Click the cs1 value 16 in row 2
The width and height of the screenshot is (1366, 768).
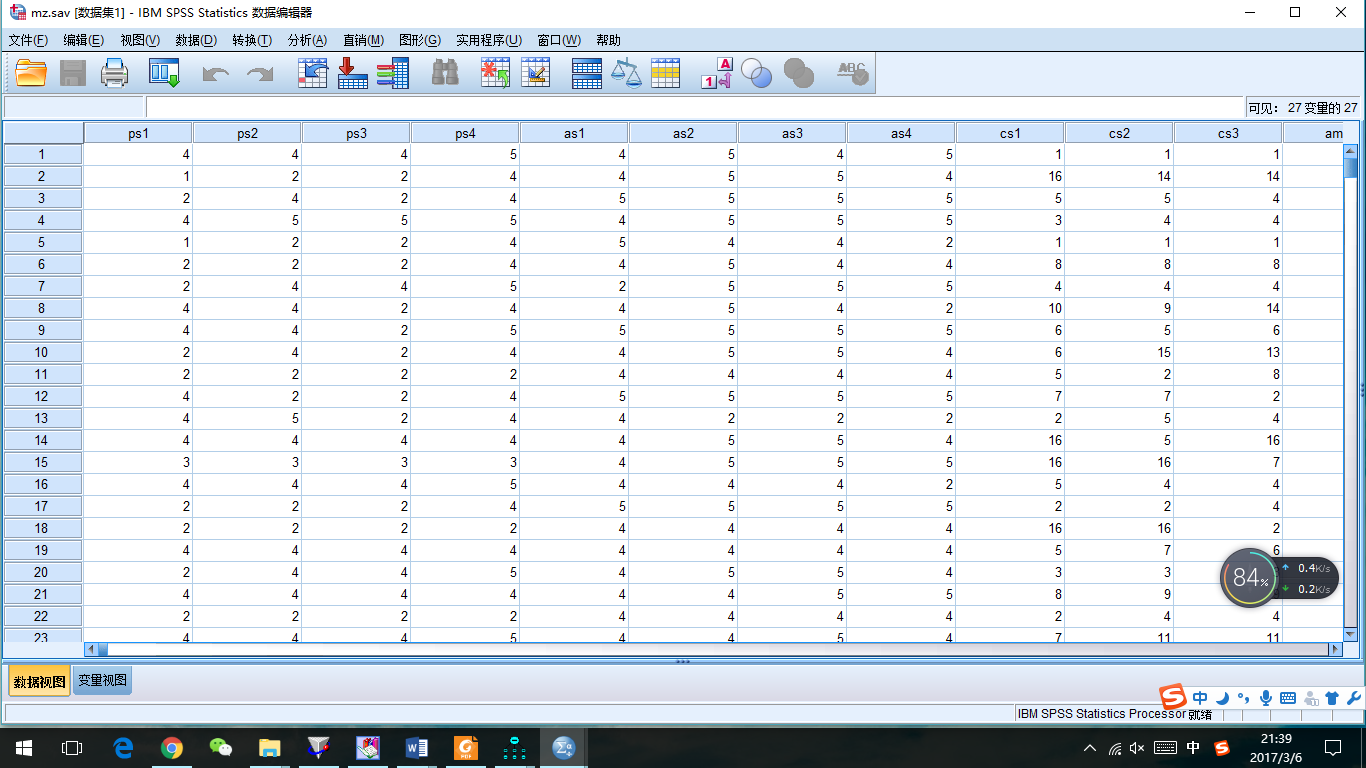[x=1010, y=176]
